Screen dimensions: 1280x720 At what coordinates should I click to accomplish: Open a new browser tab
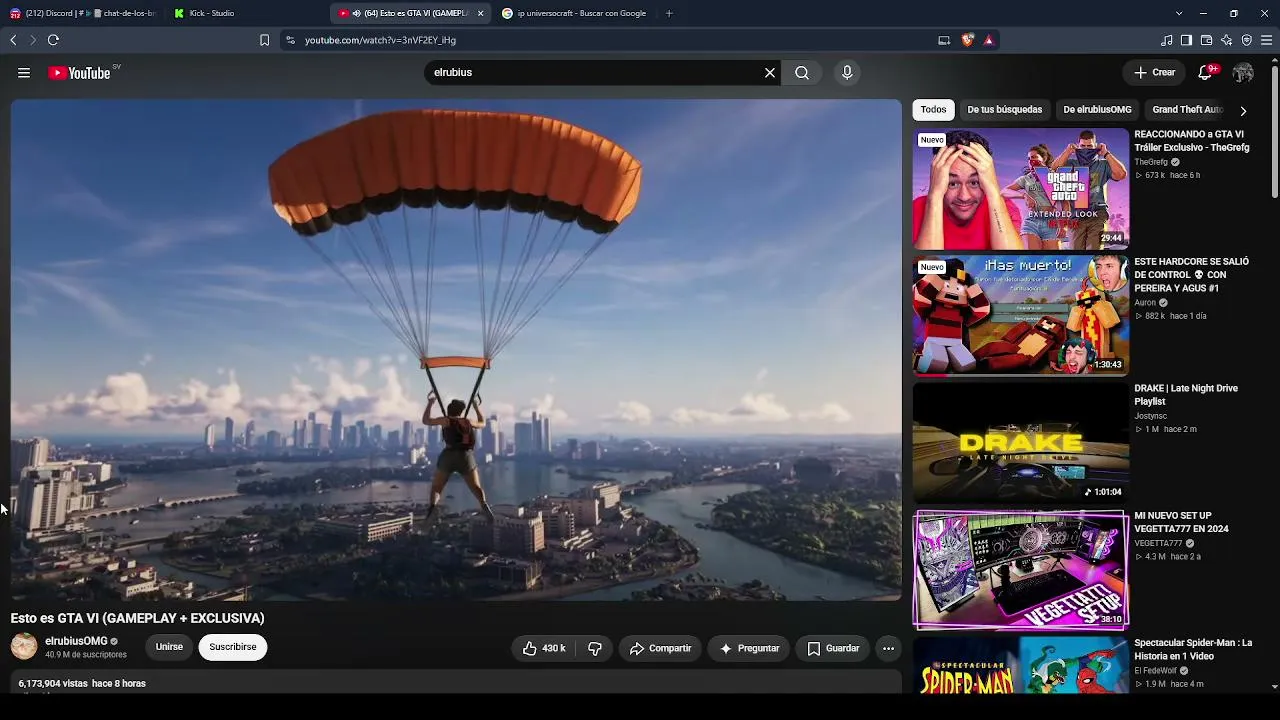point(669,13)
